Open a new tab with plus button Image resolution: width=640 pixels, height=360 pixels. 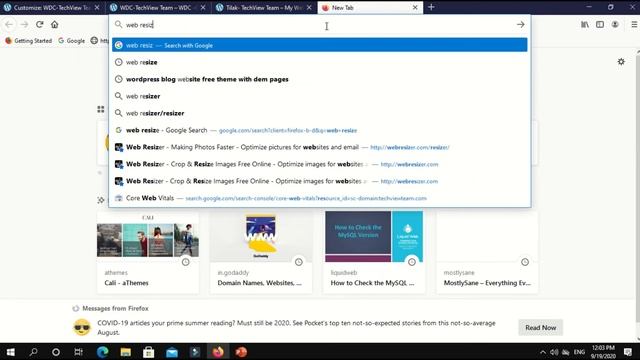click(431, 7)
